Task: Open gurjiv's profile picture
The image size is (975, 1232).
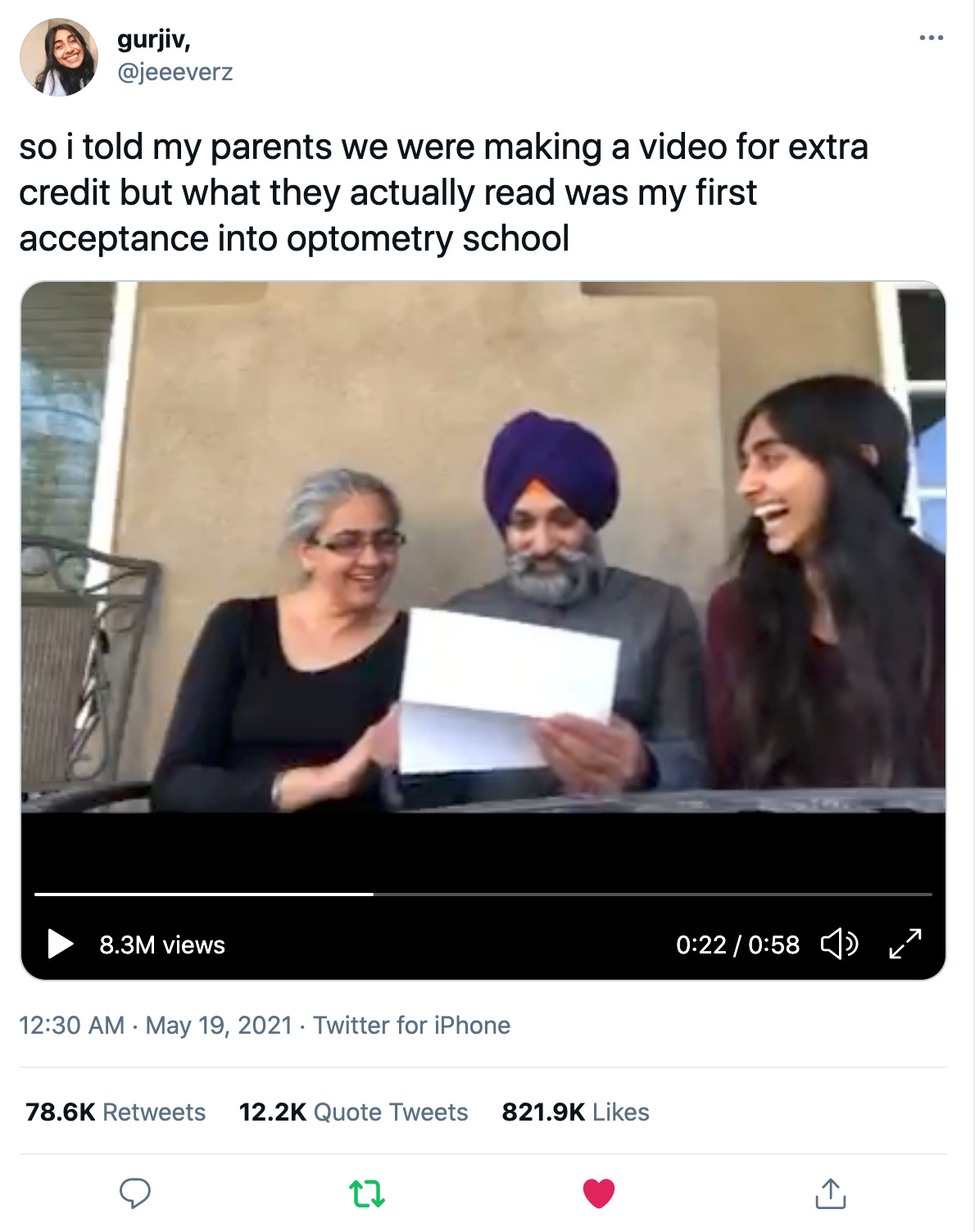Action: [x=59, y=57]
